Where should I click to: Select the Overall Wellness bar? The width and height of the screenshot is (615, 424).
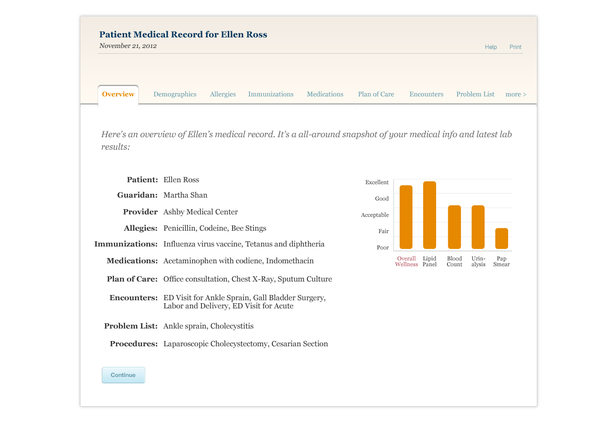(x=406, y=217)
